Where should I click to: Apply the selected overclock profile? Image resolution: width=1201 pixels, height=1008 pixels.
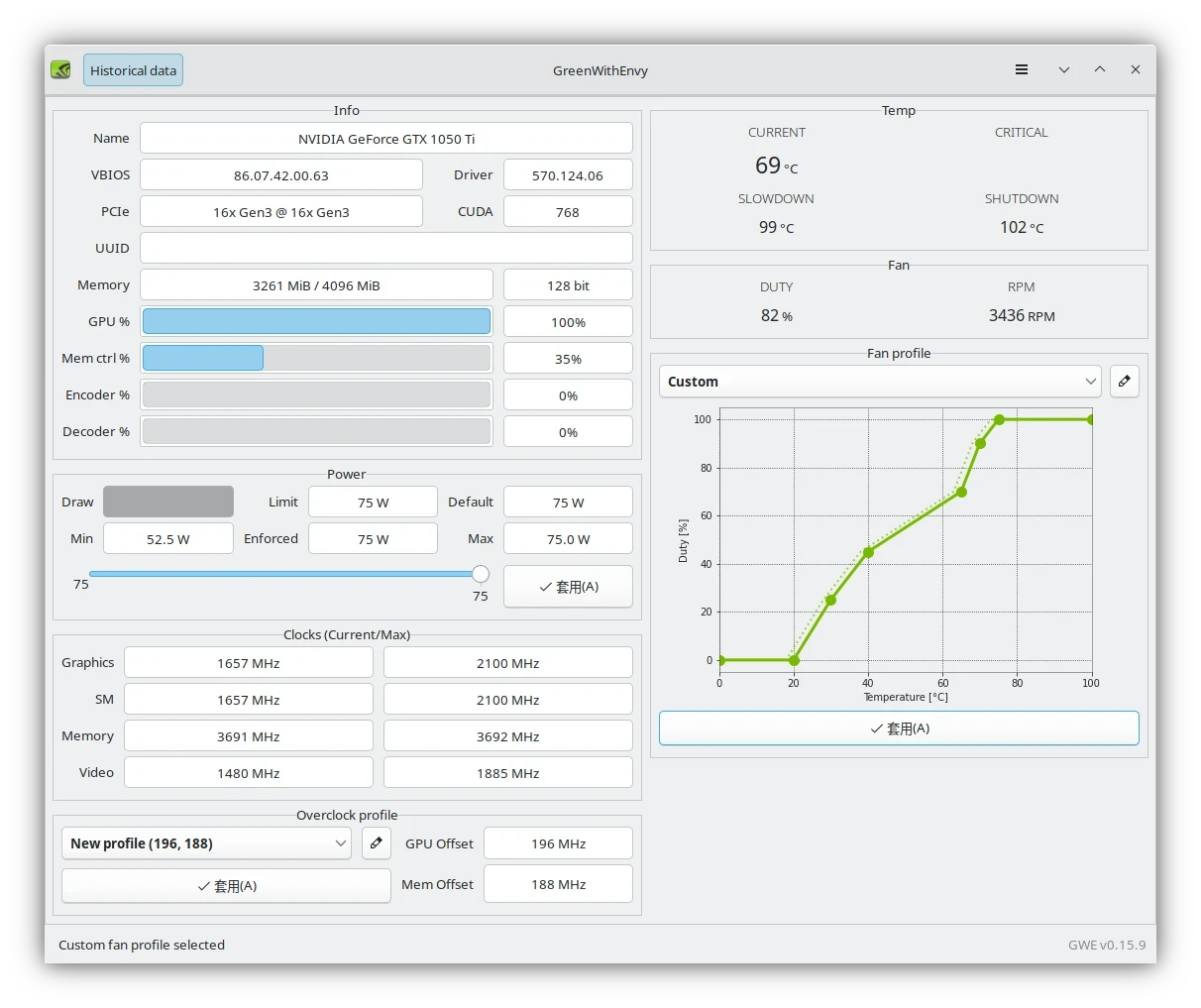(226, 886)
